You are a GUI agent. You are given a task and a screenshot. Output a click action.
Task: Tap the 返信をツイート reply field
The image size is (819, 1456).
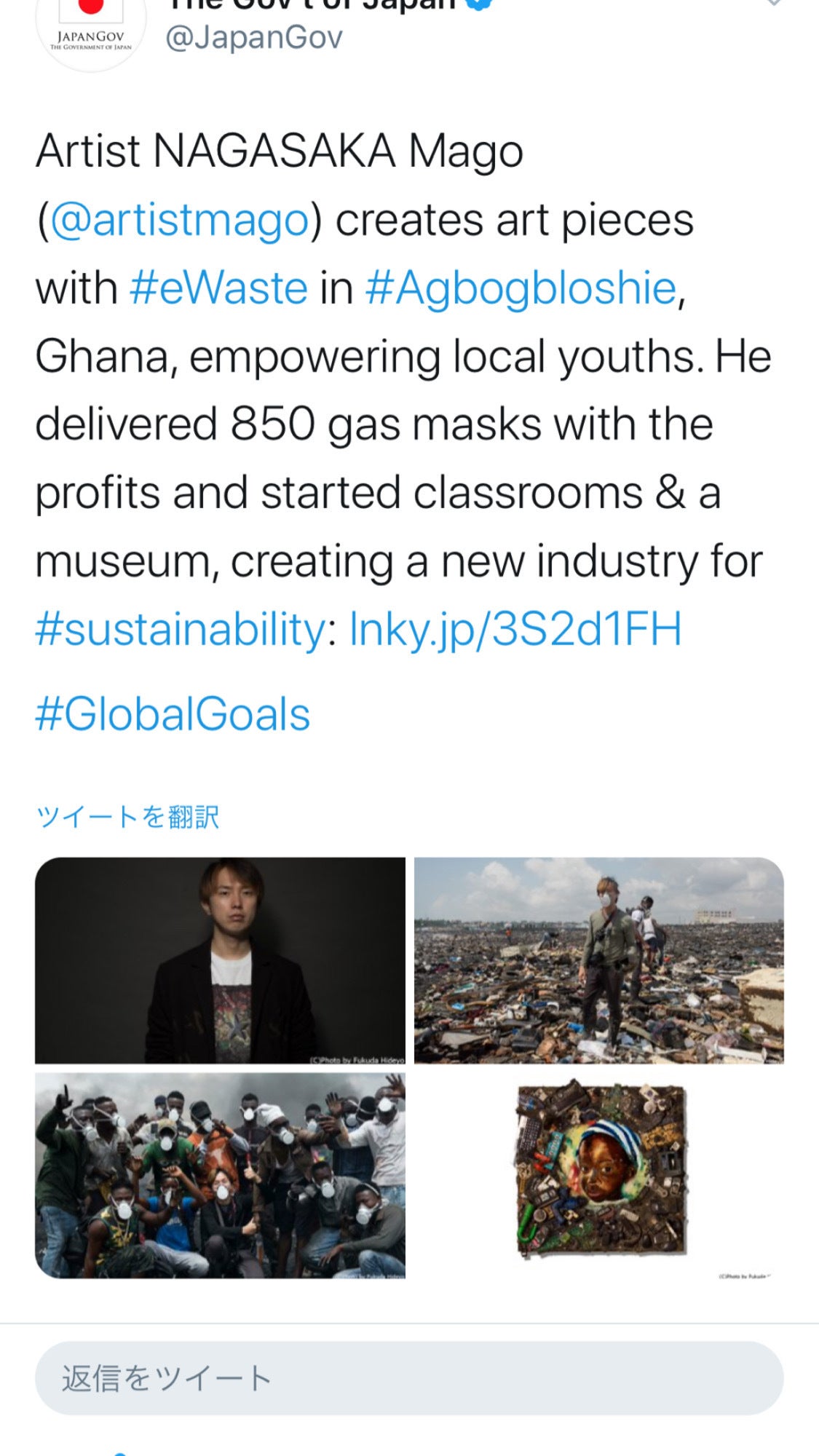(x=409, y=1378)
